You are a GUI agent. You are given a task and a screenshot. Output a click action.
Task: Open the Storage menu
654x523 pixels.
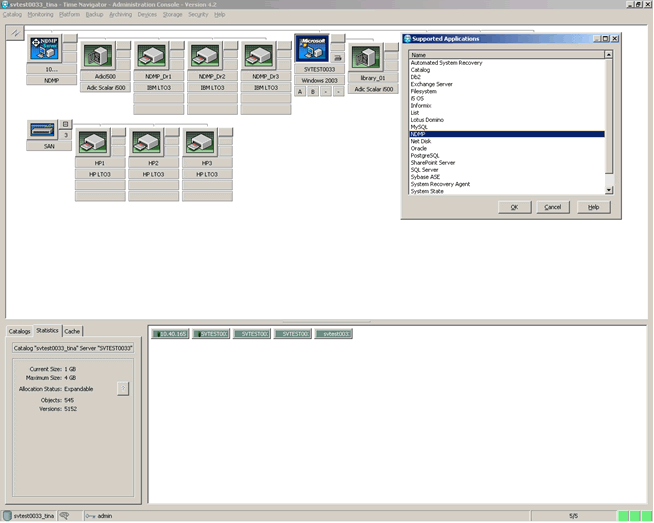172,15
